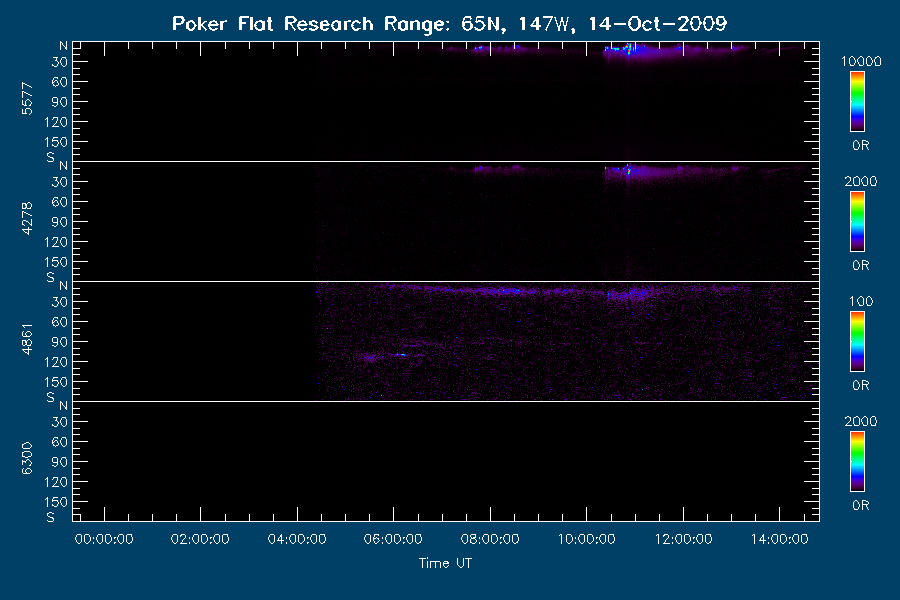
Task: Click the 04:00:00 time label
Action: click(297, 539)
